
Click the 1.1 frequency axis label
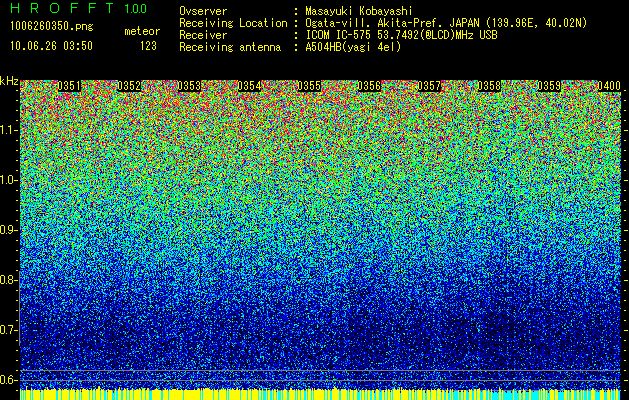8,130
